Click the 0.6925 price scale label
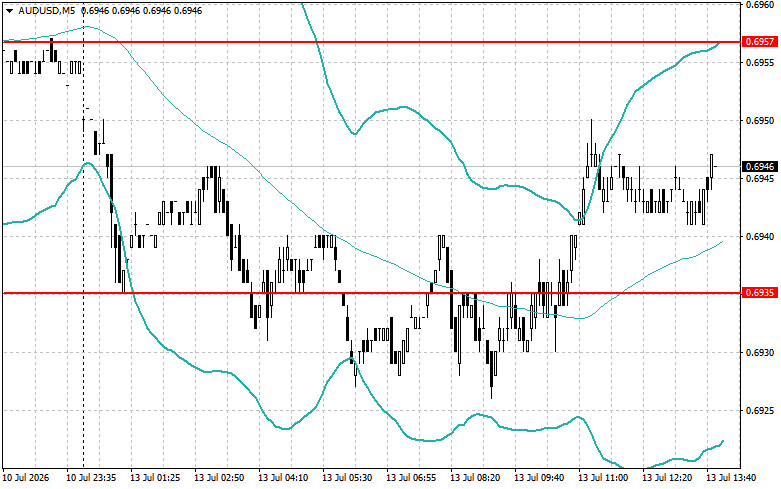 (760, 411)
